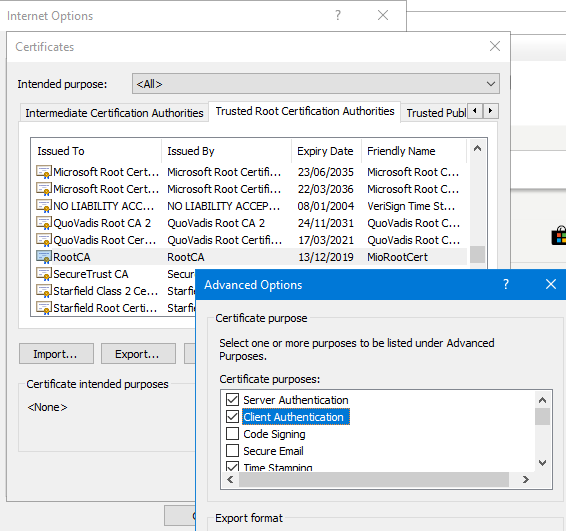This screenshot has width=566, height=531.
Task: Click the tab scroll right arrow
Action: coord(491,111)
